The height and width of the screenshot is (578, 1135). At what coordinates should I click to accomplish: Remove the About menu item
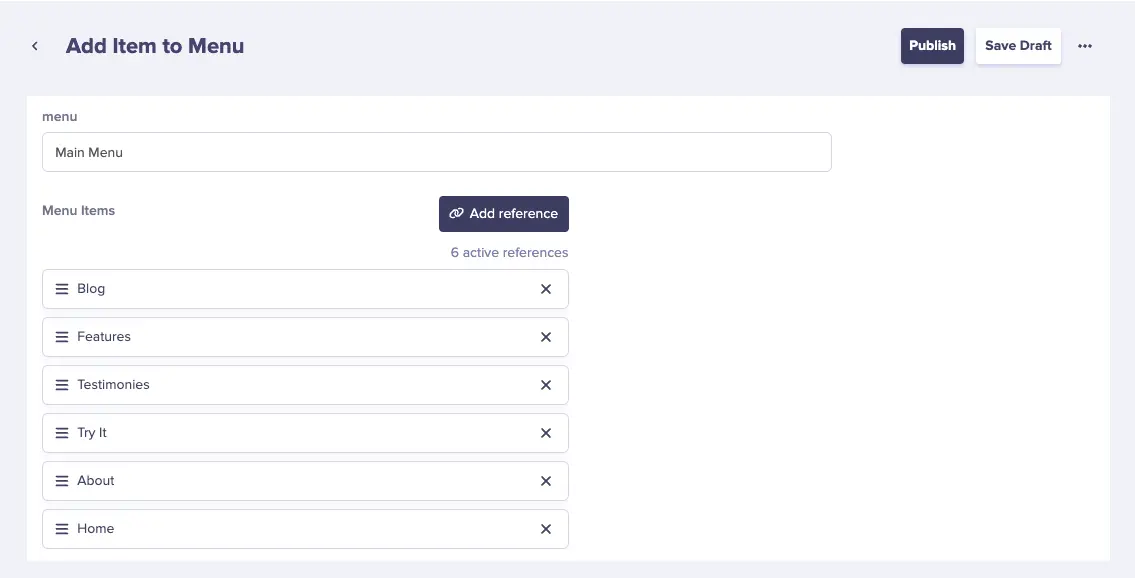tap(546, 481)
